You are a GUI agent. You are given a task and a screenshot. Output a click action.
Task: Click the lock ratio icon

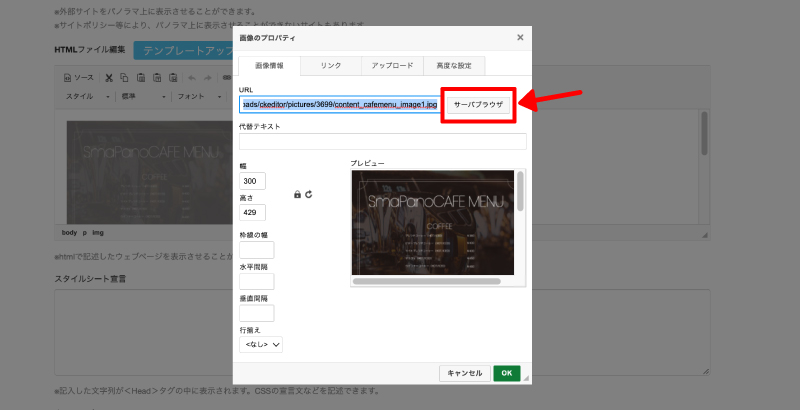[x=297, y=194]
